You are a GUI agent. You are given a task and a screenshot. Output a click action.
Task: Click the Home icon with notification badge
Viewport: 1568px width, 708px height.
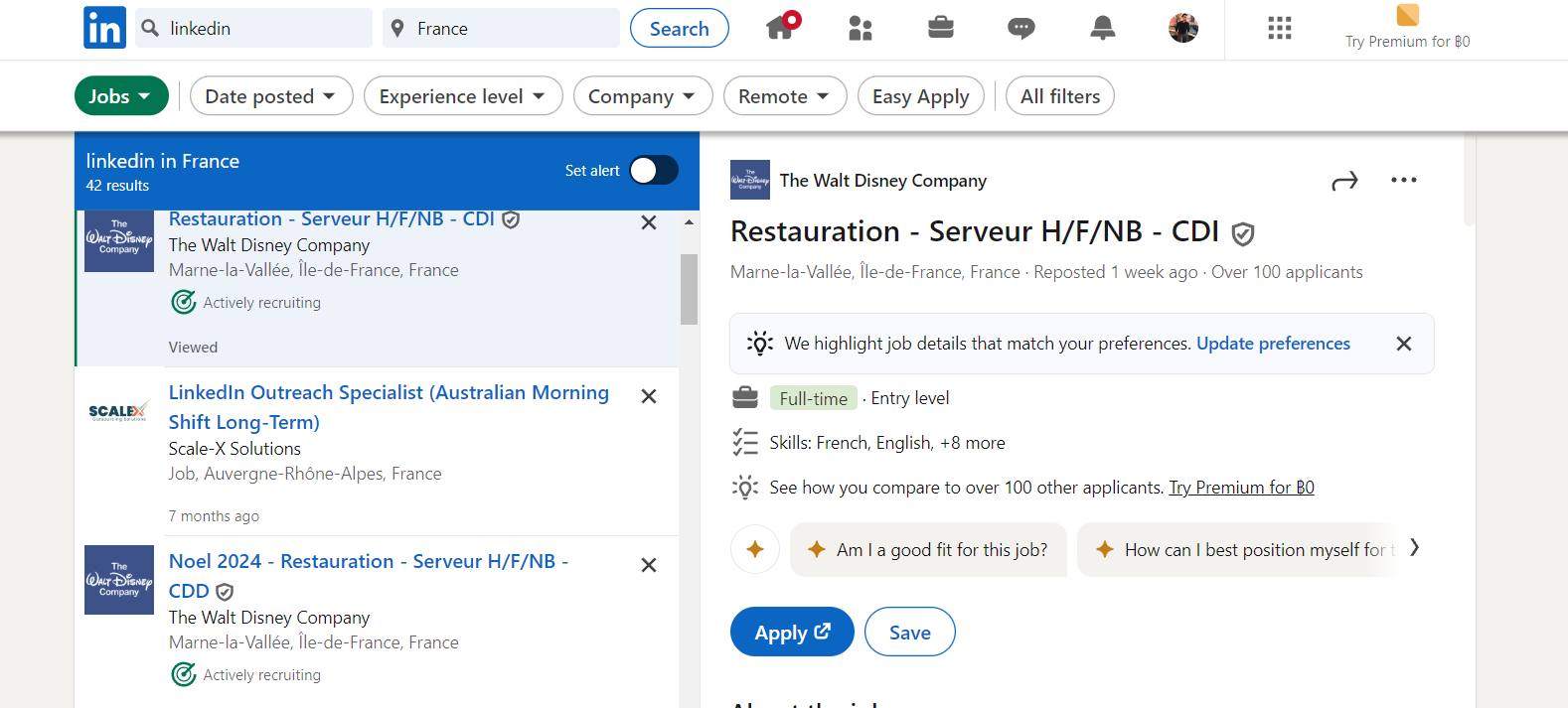[x=783, y=25]
